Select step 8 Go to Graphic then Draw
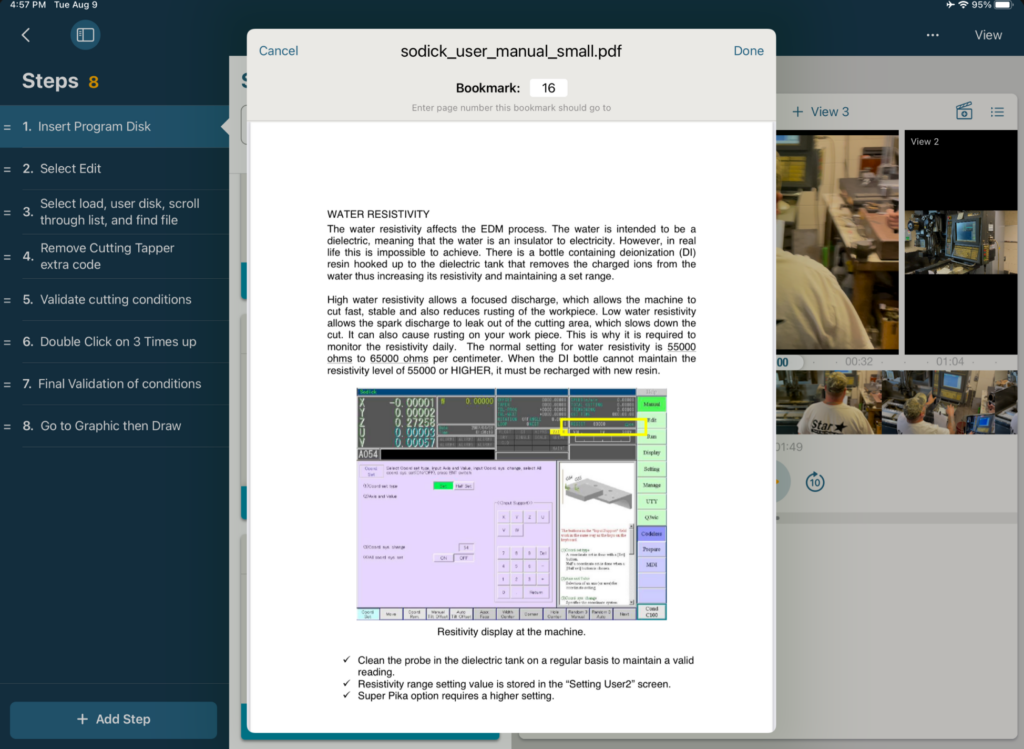The image size is (1024, 749). [114, 426]
